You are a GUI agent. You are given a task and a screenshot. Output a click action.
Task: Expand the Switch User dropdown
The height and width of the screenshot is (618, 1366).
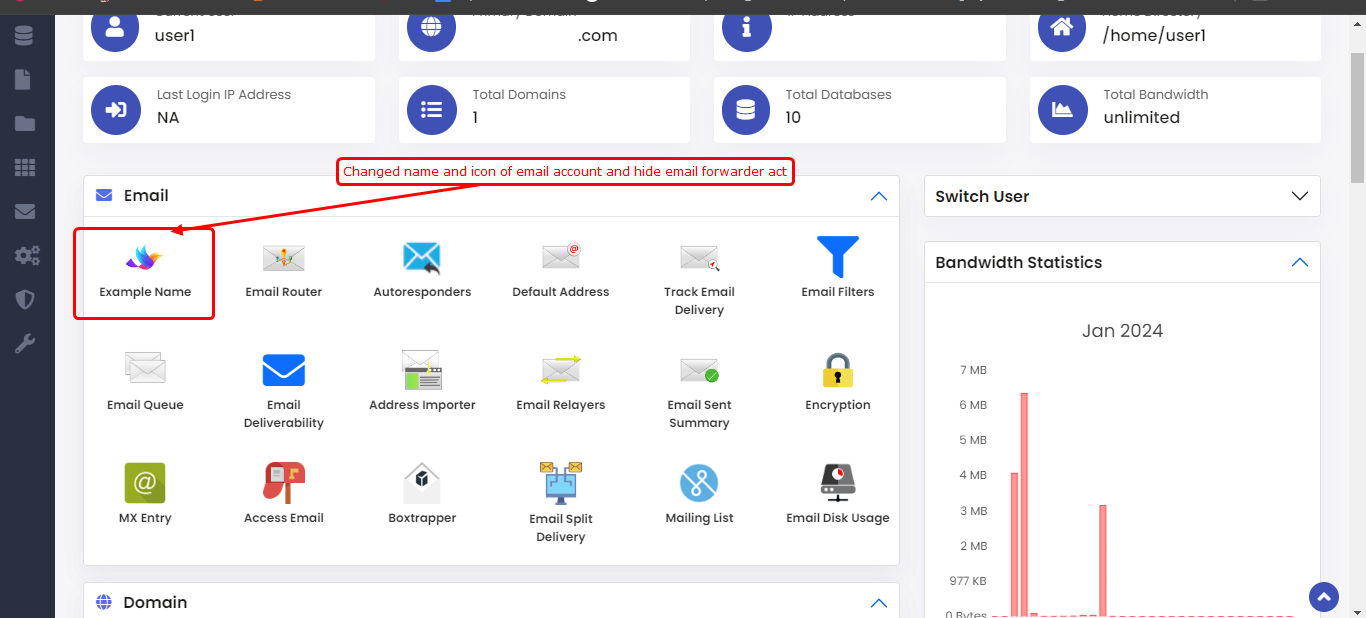1299,196
